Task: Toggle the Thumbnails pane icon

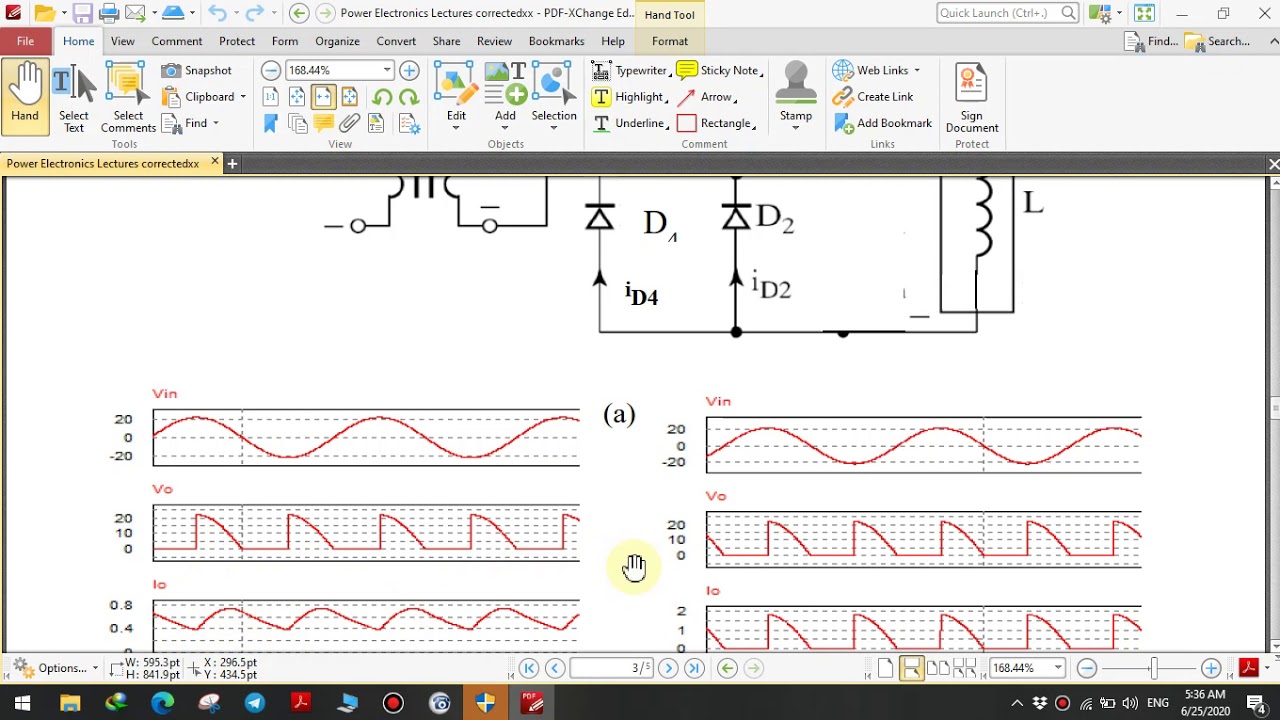Action: point(297,123)
